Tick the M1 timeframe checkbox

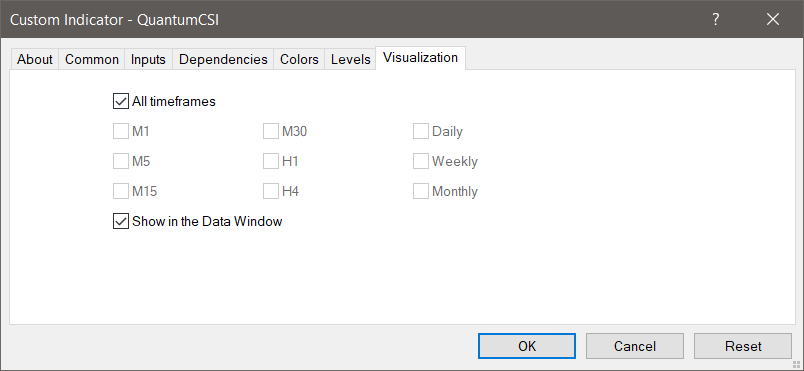[x=120, y=132]
